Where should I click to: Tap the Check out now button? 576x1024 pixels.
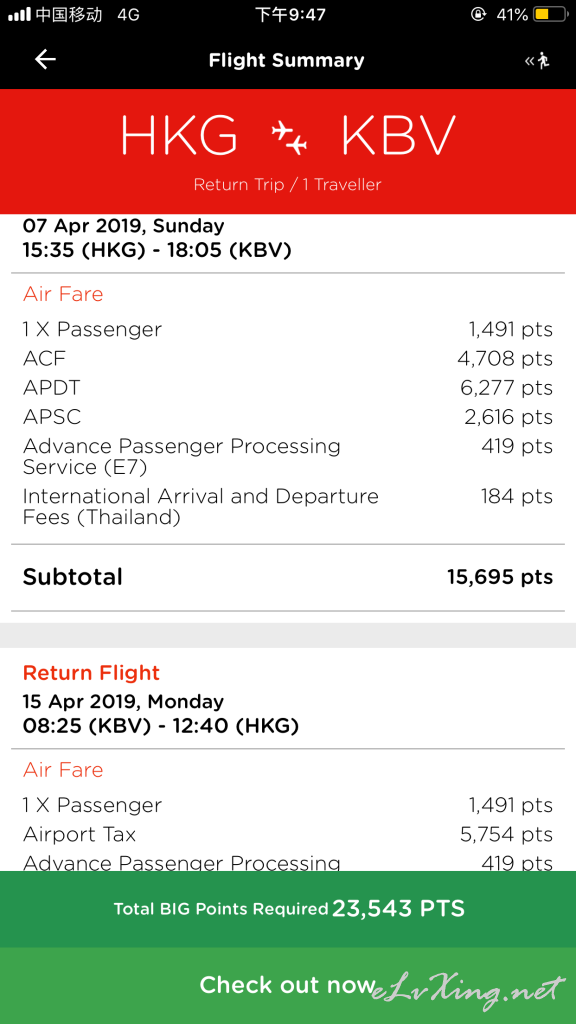point(288,985)
